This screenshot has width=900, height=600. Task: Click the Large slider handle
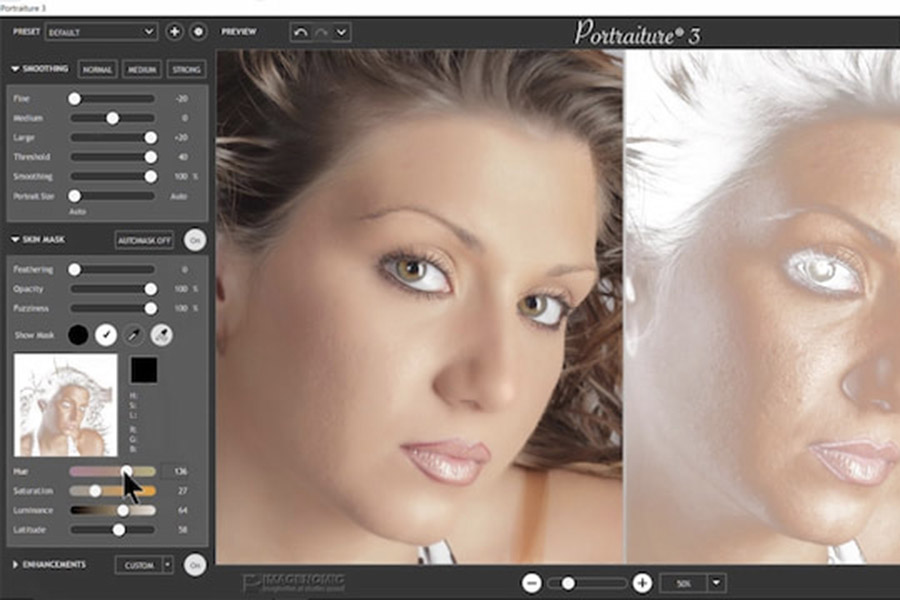[x=150, y=138]
